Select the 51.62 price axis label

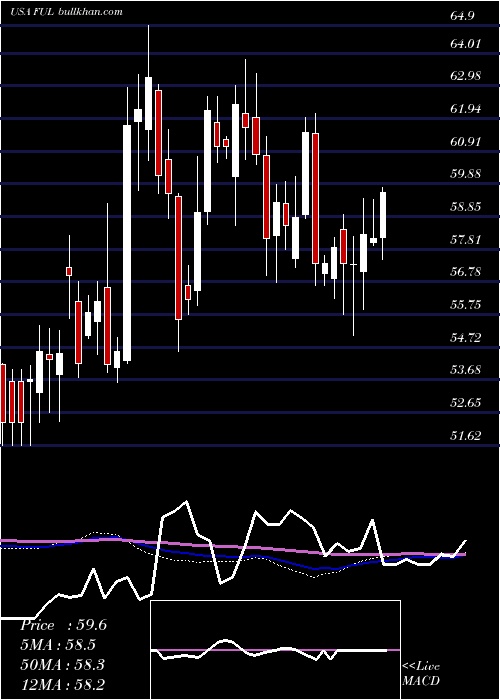click(466, 436)
